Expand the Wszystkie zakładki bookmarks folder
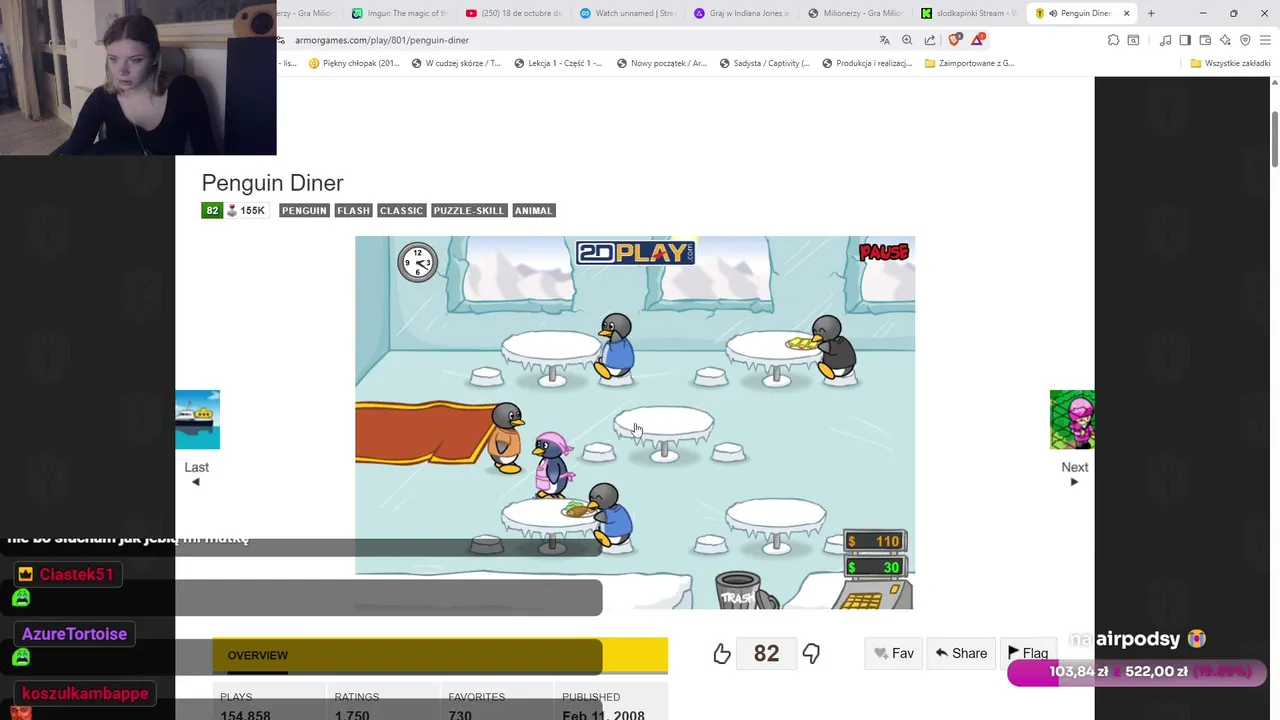 [1230, 63]
